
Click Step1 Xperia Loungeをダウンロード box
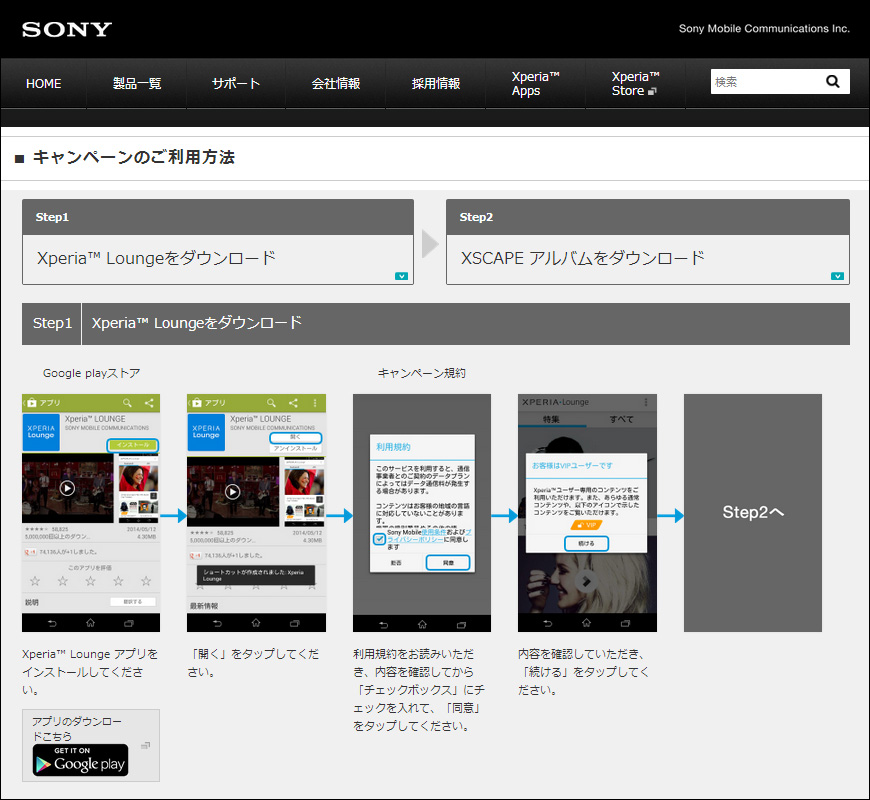218,242
